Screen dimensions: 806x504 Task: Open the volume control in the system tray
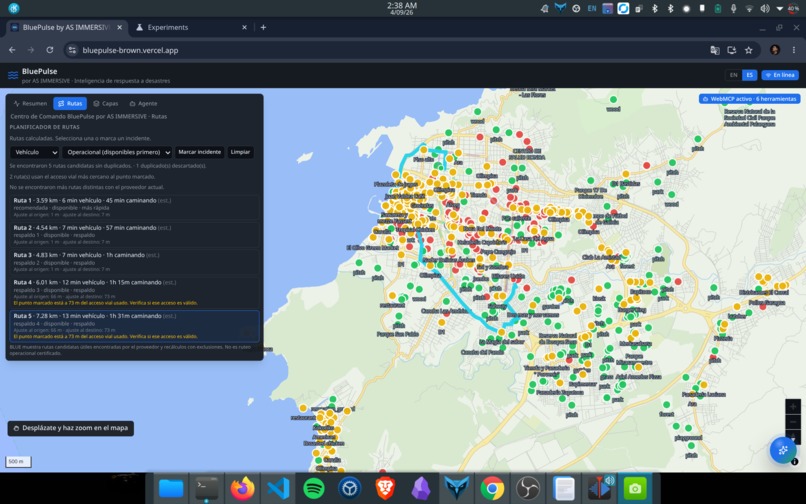765,8
